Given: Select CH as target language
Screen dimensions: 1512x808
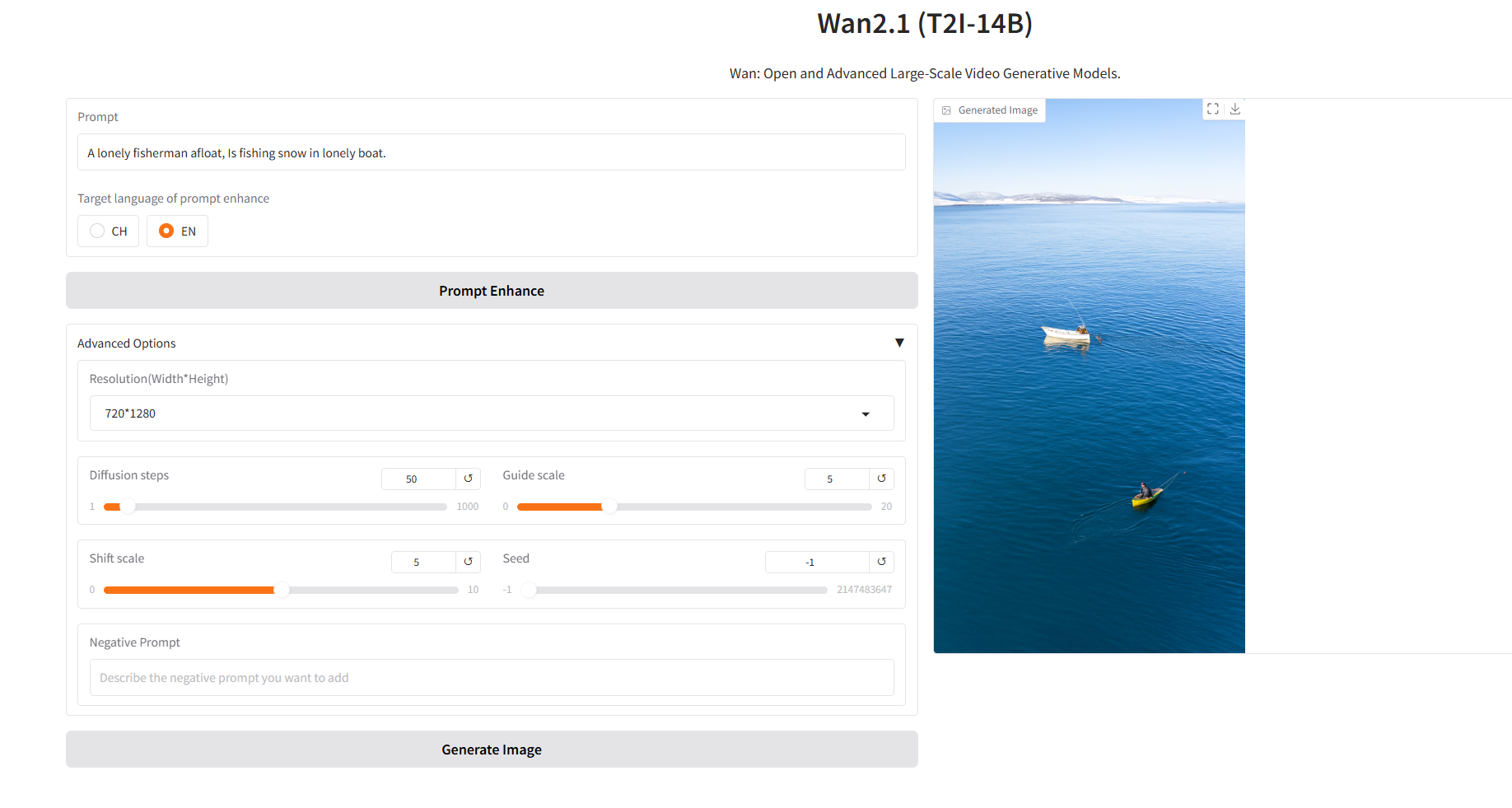Looking at the screenshot, I should tap(97, 231).
